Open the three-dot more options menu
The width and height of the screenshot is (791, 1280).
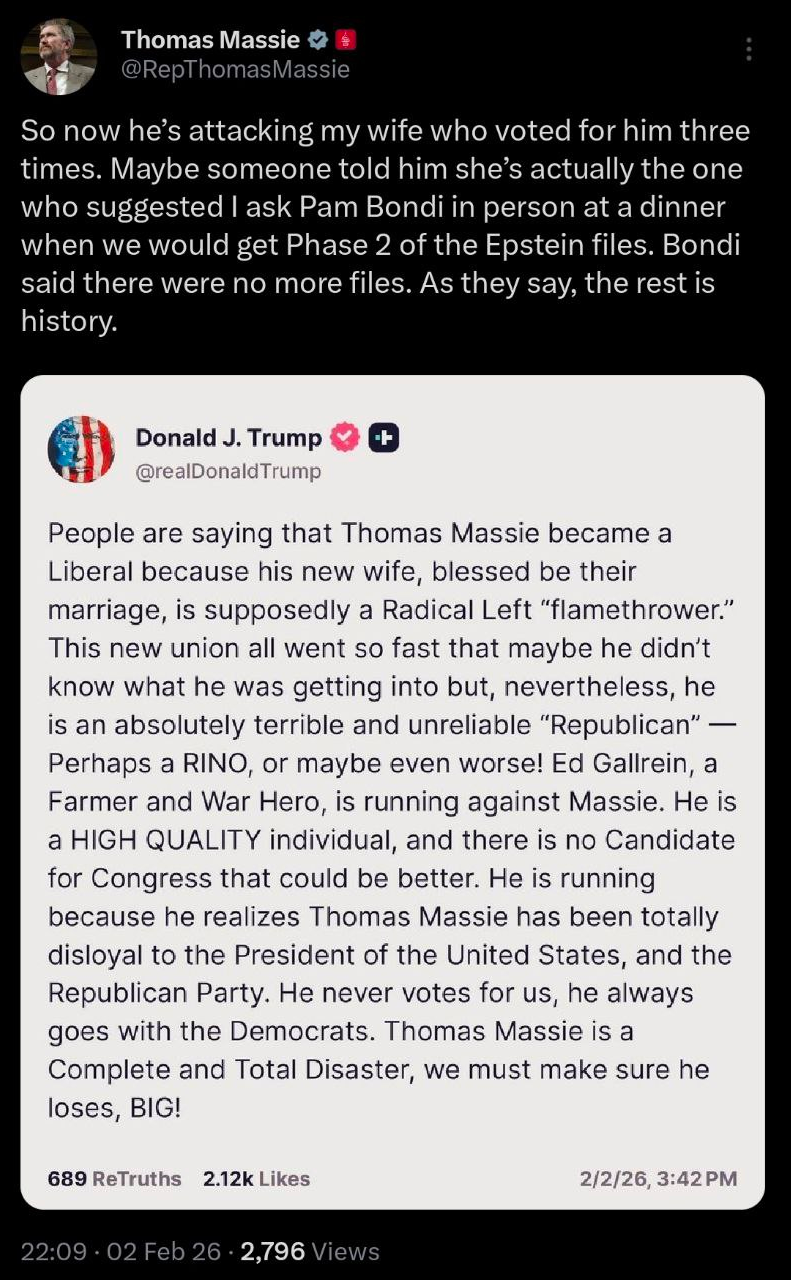(x=749, y=48)
